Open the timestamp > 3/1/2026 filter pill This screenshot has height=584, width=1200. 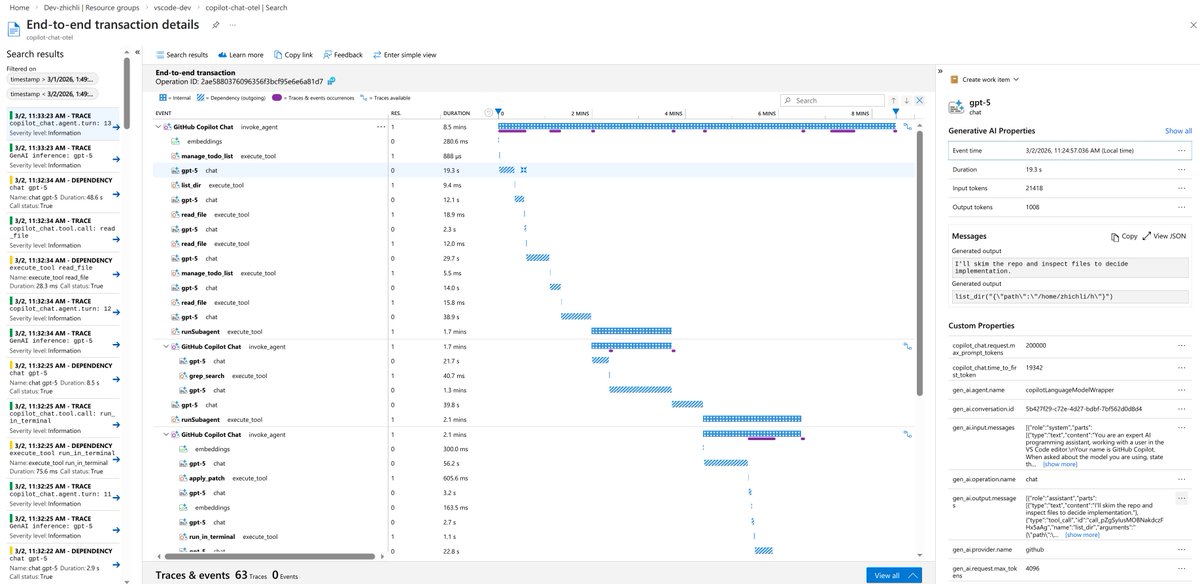pyautogui.click(x=53, y=78)
